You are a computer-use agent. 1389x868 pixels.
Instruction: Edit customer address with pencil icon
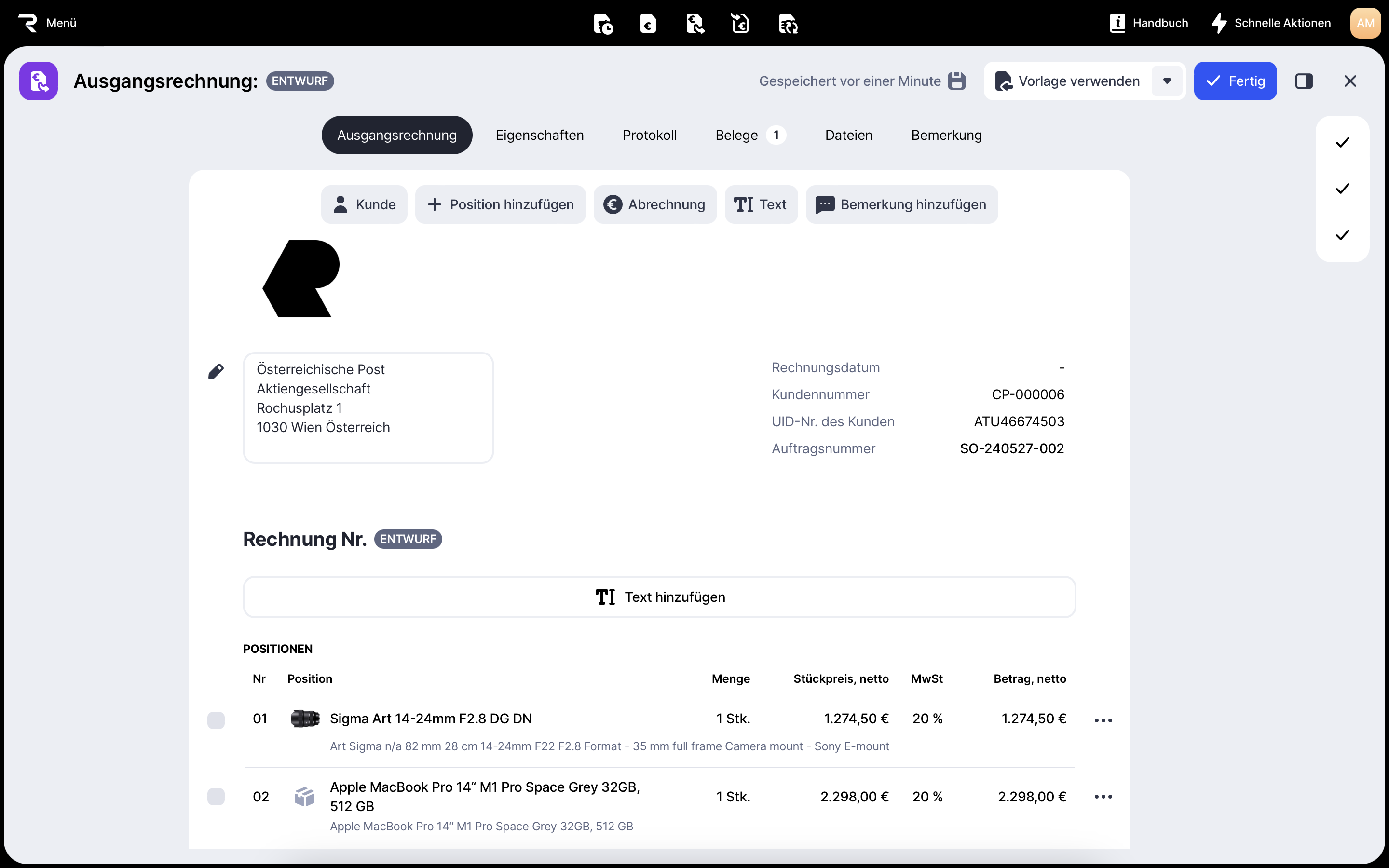pyautogui.click(x=216, y=371)
